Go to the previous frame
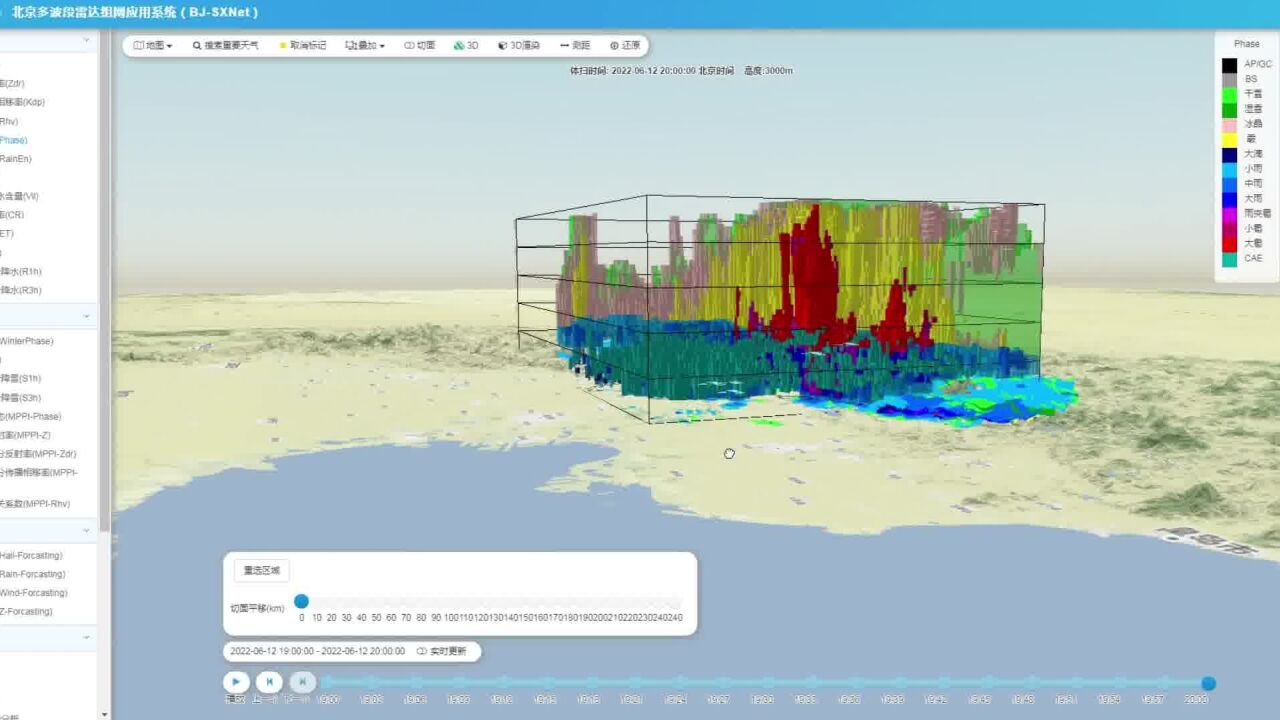This screenshot has width=1280, height=720. pyautogui.click(x=269, y=682)
